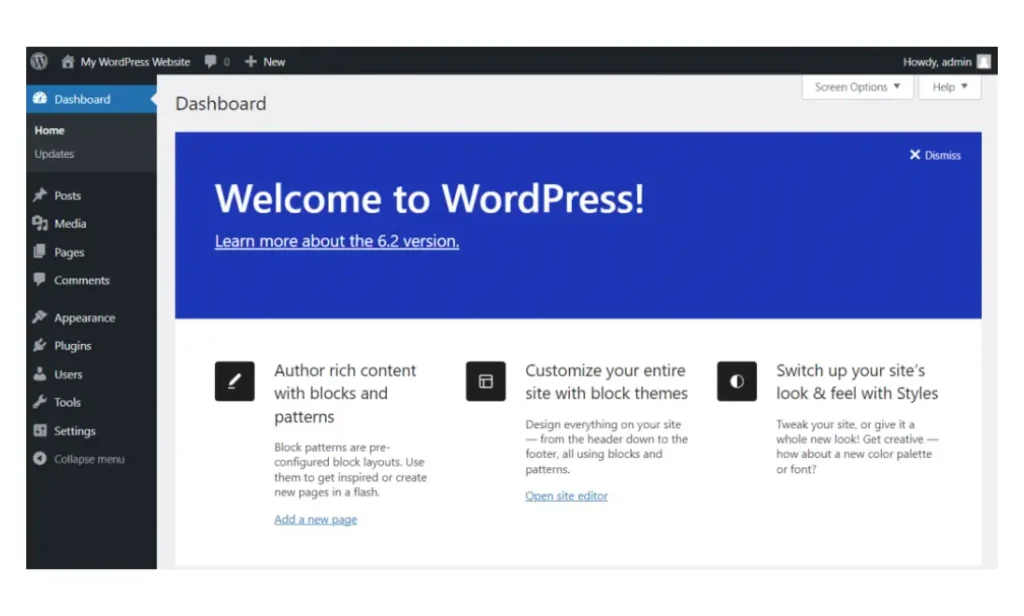Screen dimensions: 1024x616
Task: Click Add a new page link
Action: [x=315, y=519]
